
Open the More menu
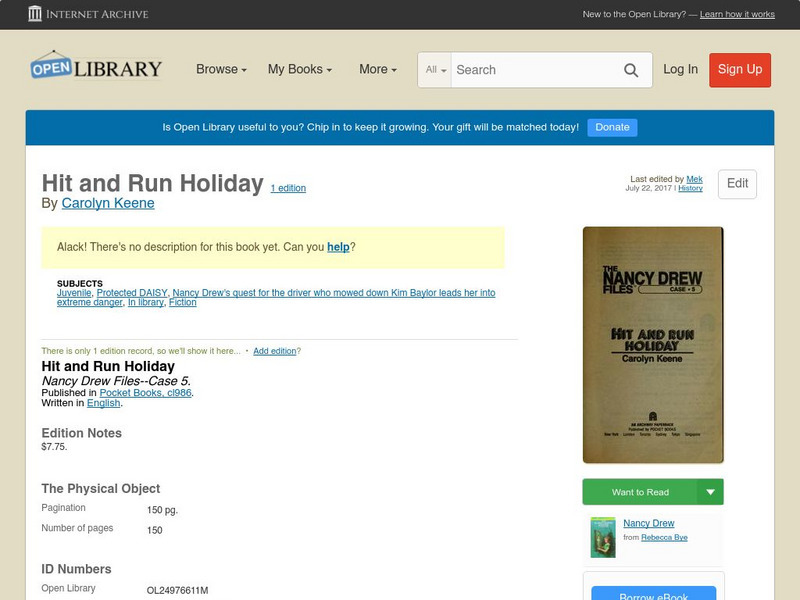[x=378, y=69]
